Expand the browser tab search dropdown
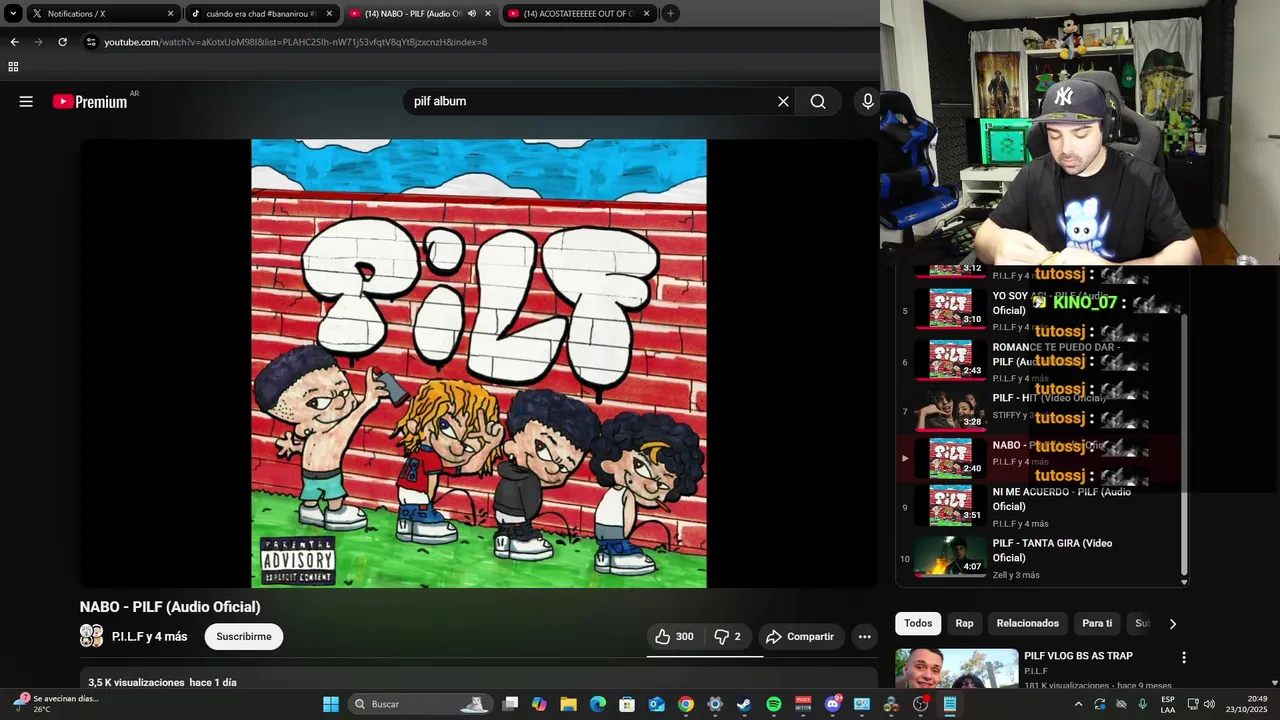The width and height of the screenshot is (1280, 720). pos(13,13)
